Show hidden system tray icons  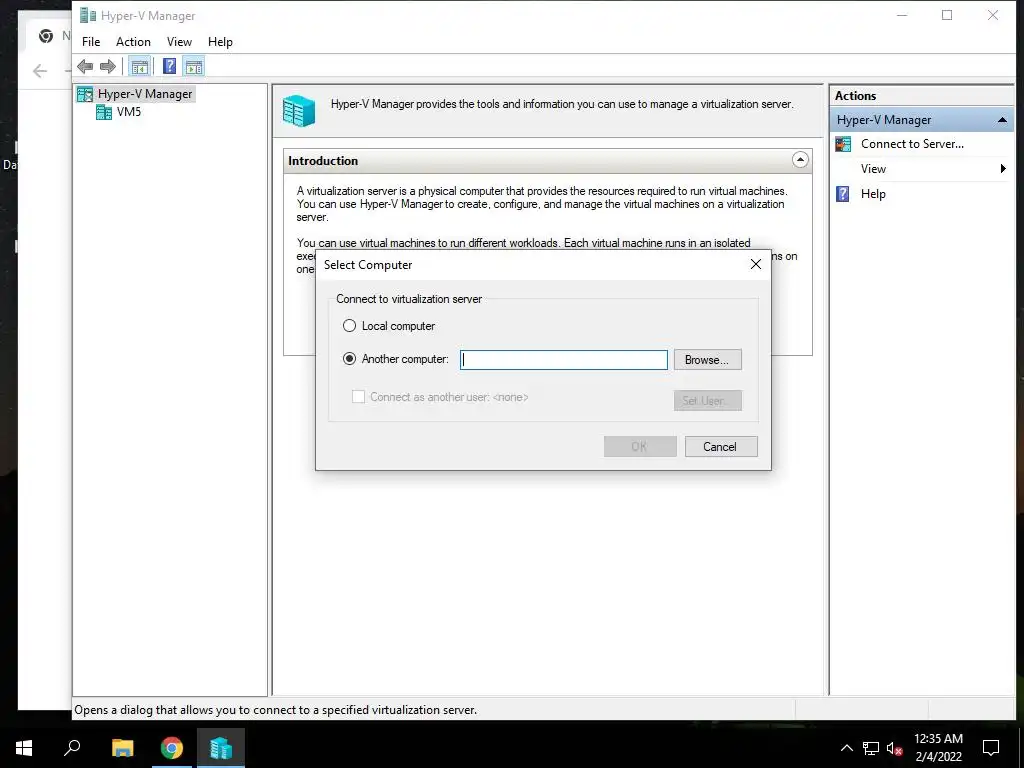[846, 748]
